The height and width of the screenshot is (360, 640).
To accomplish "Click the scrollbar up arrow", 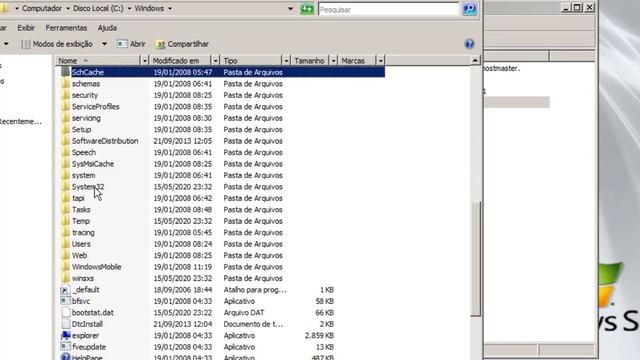I will point(475,60).
